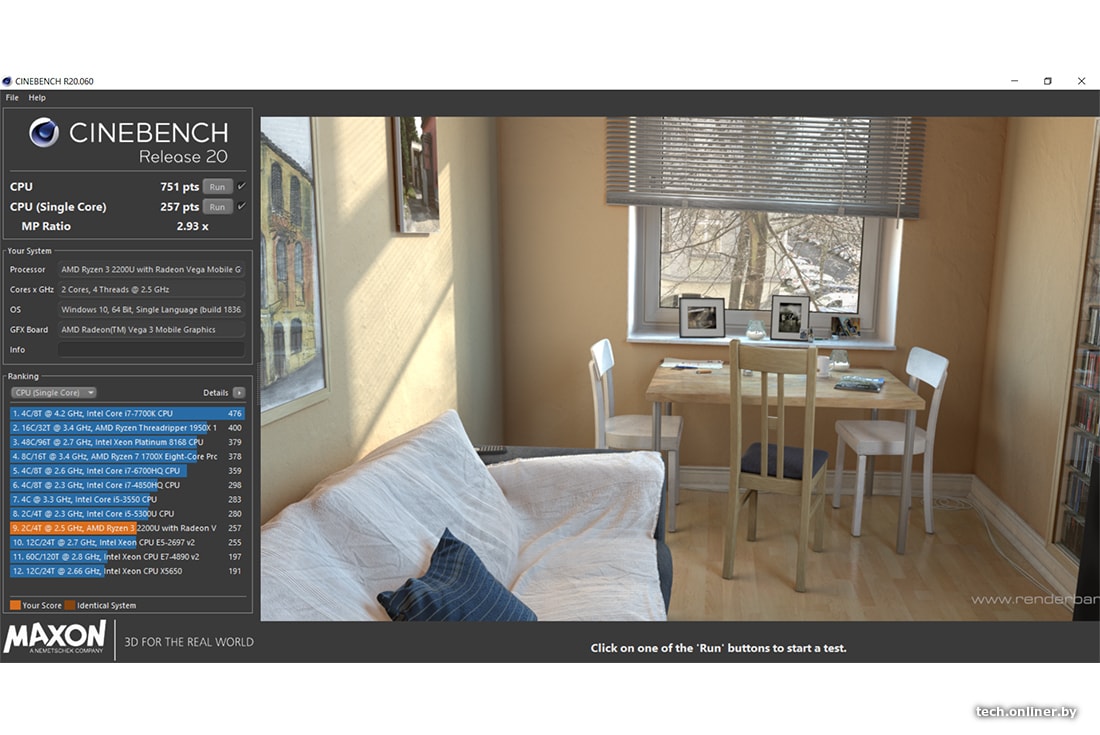Select ranking row 3 Intel Xeon Platinum 8168
This screenshot has width=1100, height=735.
tap(127, 442)
